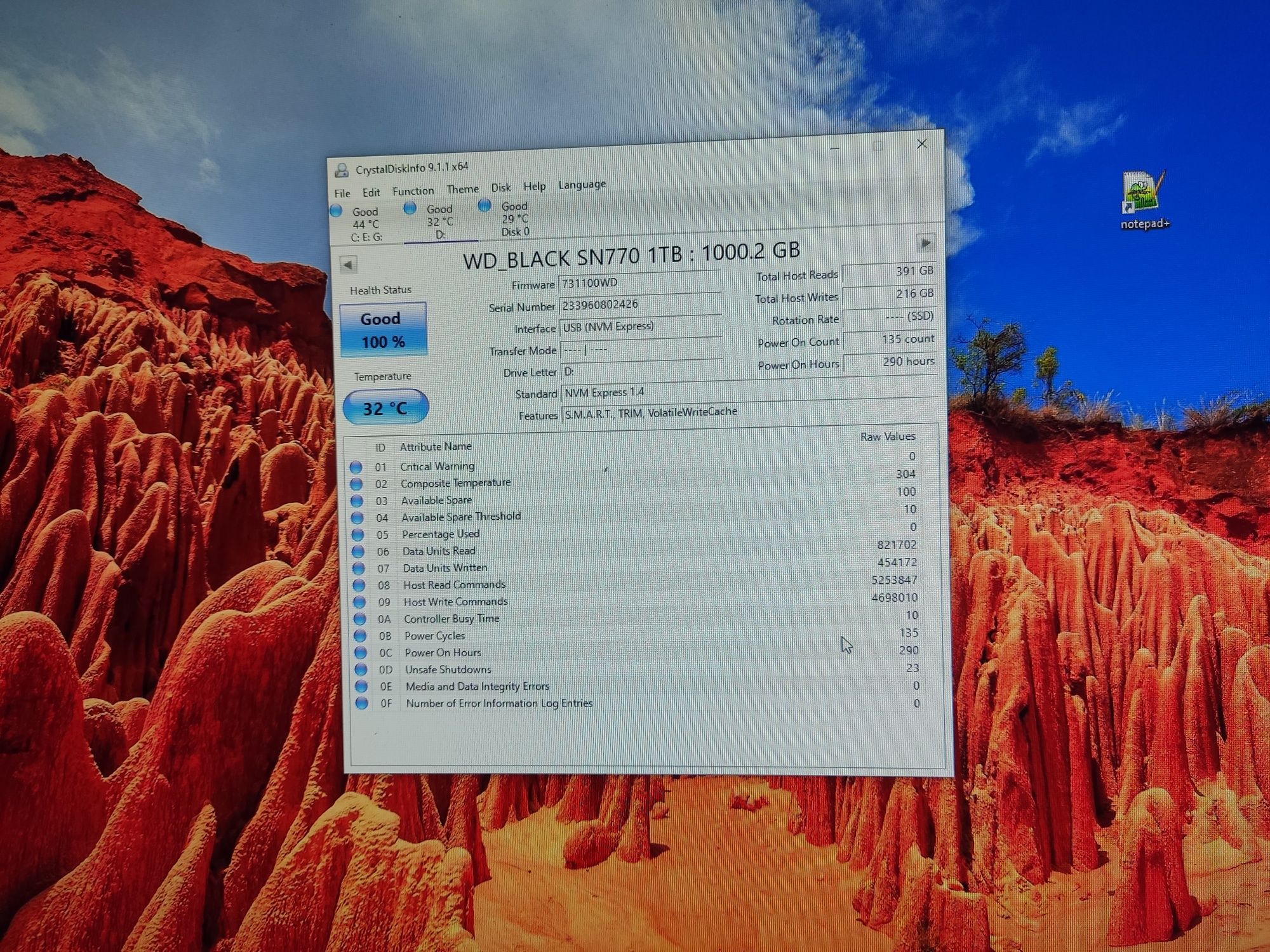This screenshot has width=1270, height=952.
Task: Open the Edit menu
Action: pos(371,192)
